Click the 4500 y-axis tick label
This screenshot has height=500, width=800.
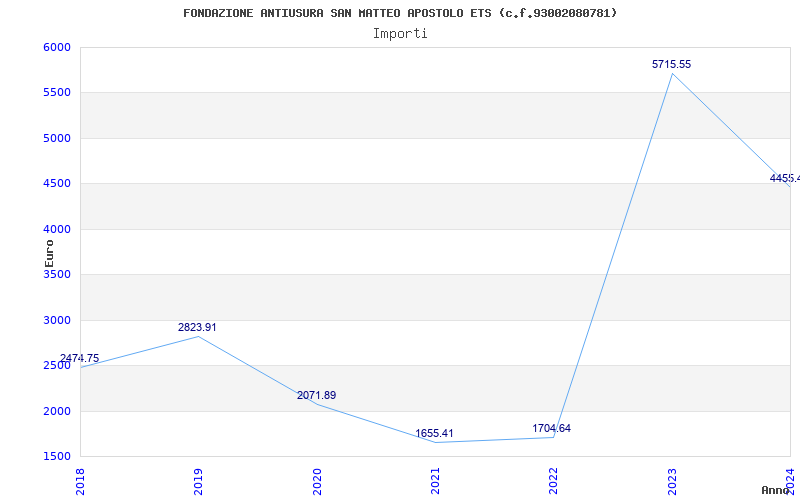pos(57,184)
